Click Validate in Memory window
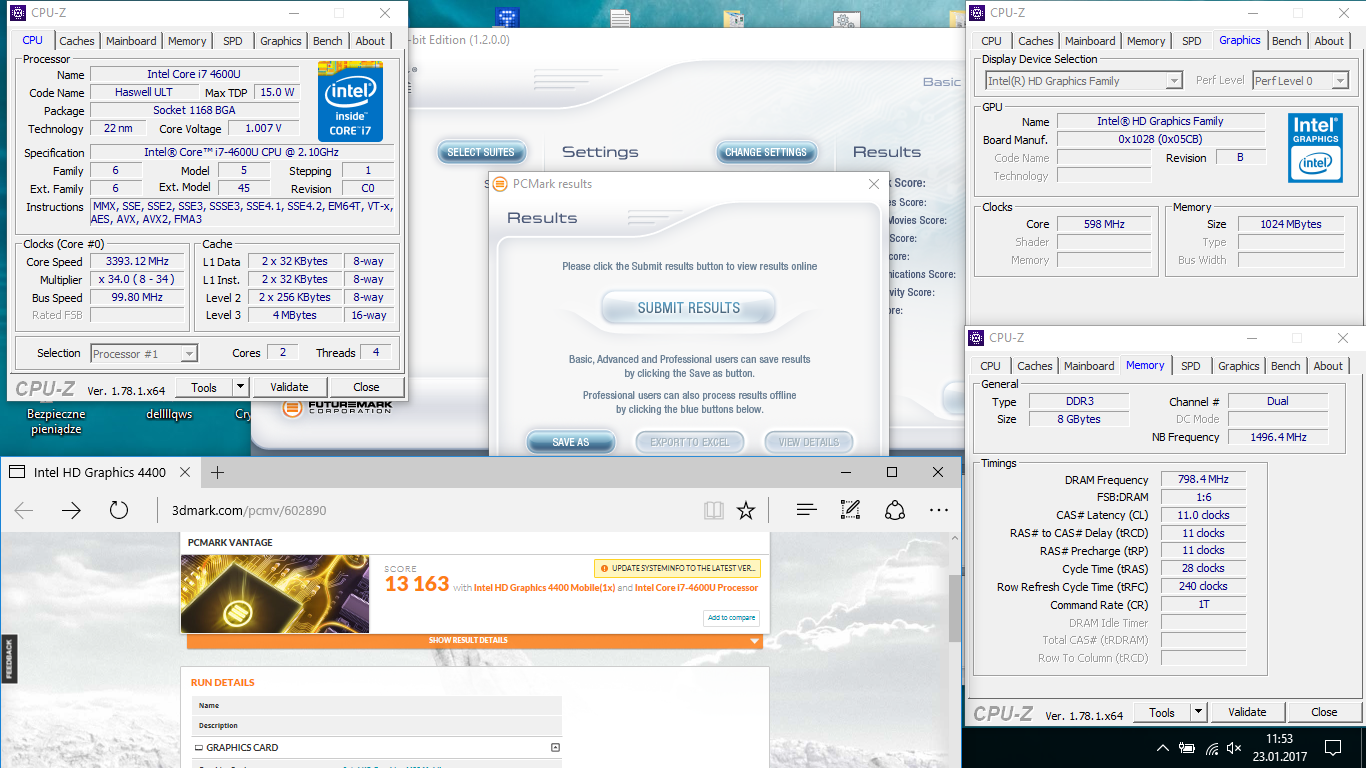1366x769 pixels. [x=1247, y=712]
